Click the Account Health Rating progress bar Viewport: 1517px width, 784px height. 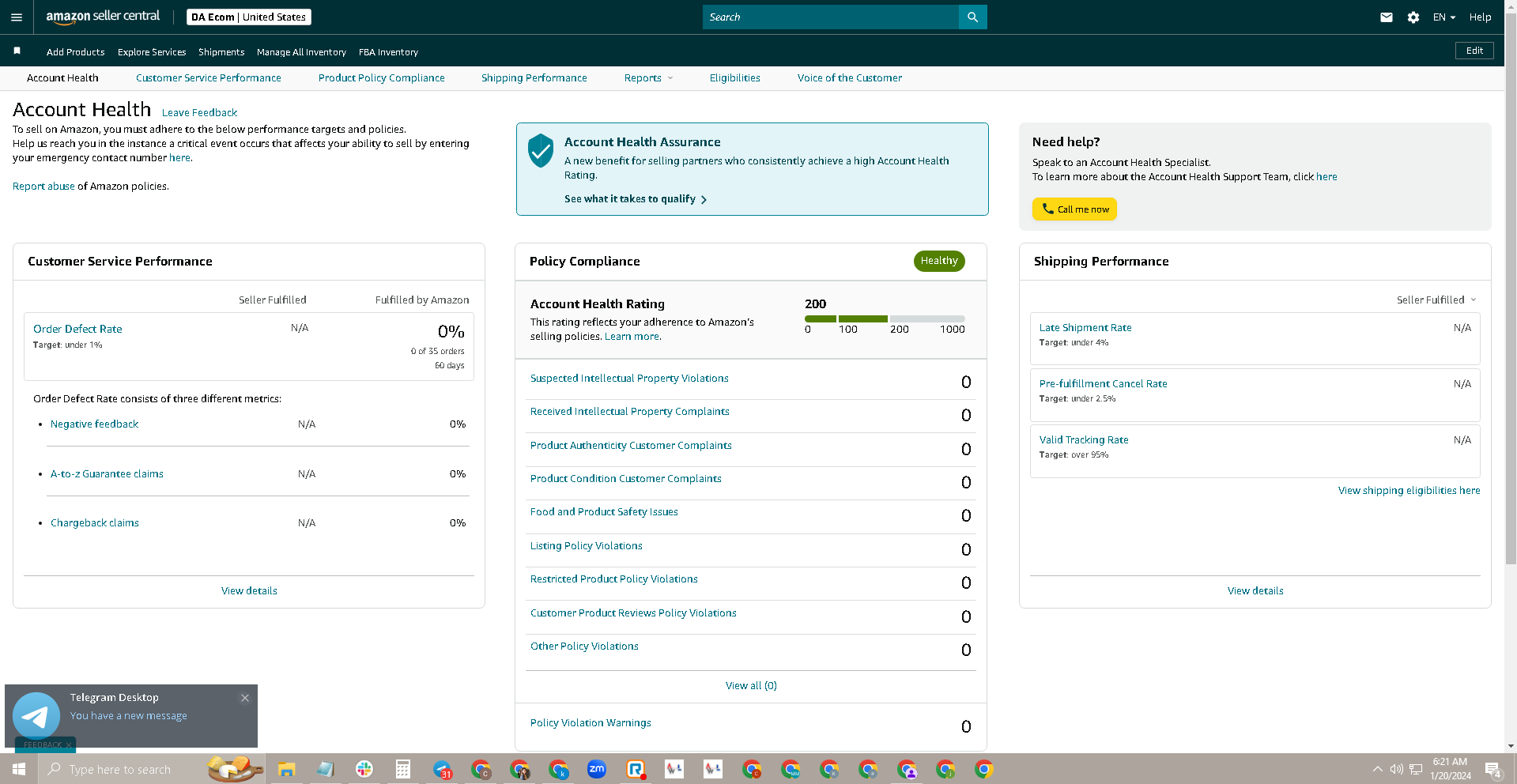click(x=885, y=318)
